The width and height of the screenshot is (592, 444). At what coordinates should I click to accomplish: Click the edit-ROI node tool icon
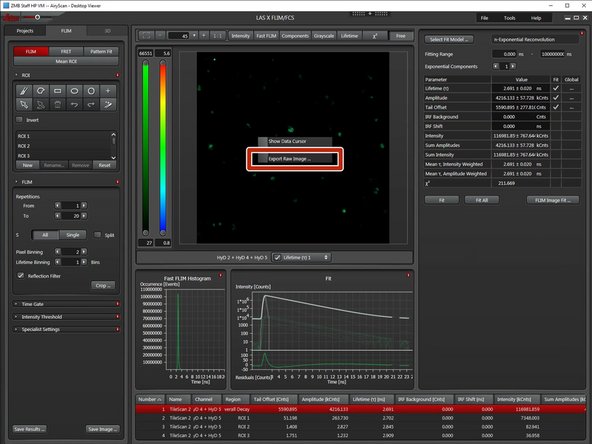[41, 104]
